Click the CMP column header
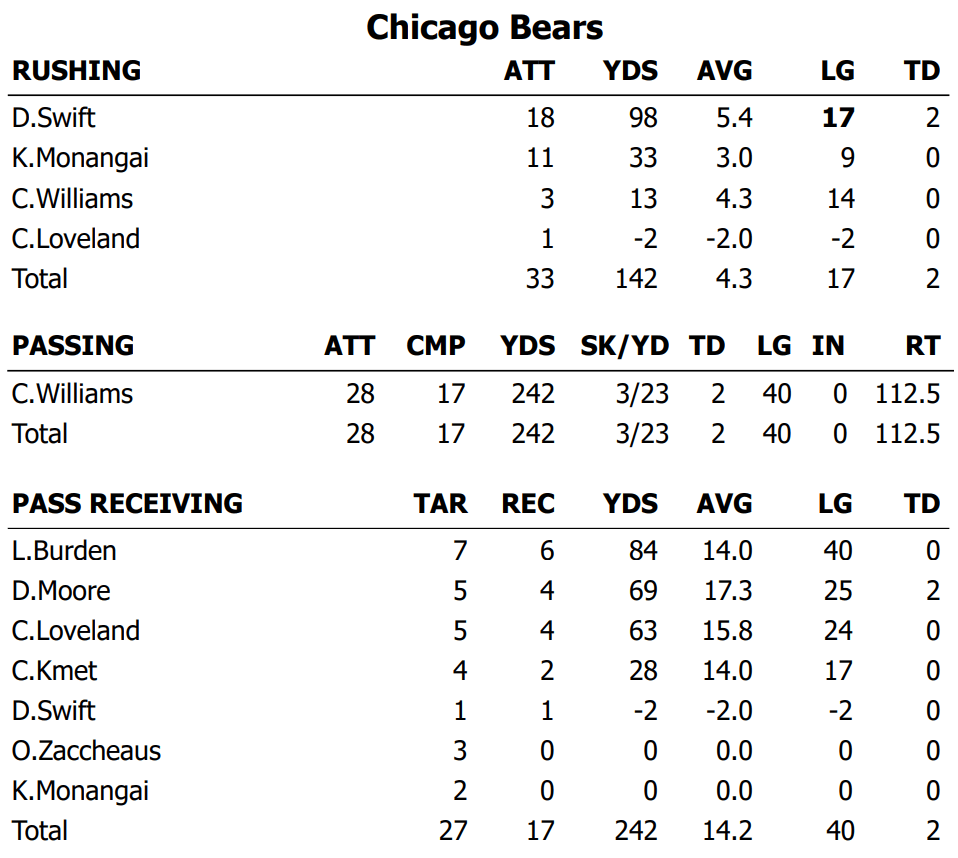The width and height of the screenshot is (958, 858). (x=435, y=346)
